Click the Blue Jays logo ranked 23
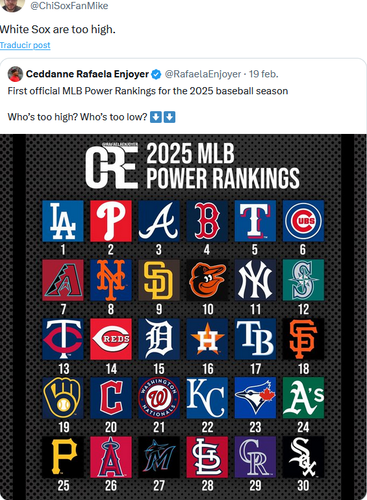Viewport: 367px width, 500px height. [255, 398]
